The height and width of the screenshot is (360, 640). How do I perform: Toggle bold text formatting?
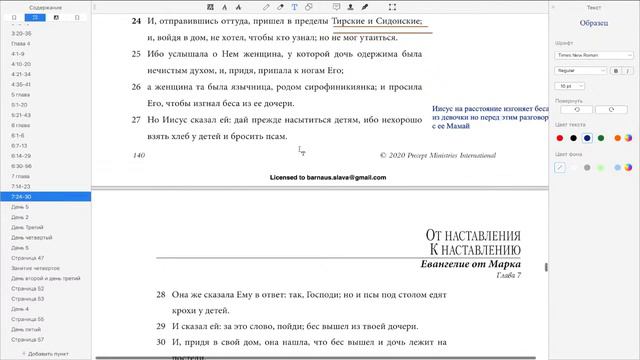[x=616, y=71]
